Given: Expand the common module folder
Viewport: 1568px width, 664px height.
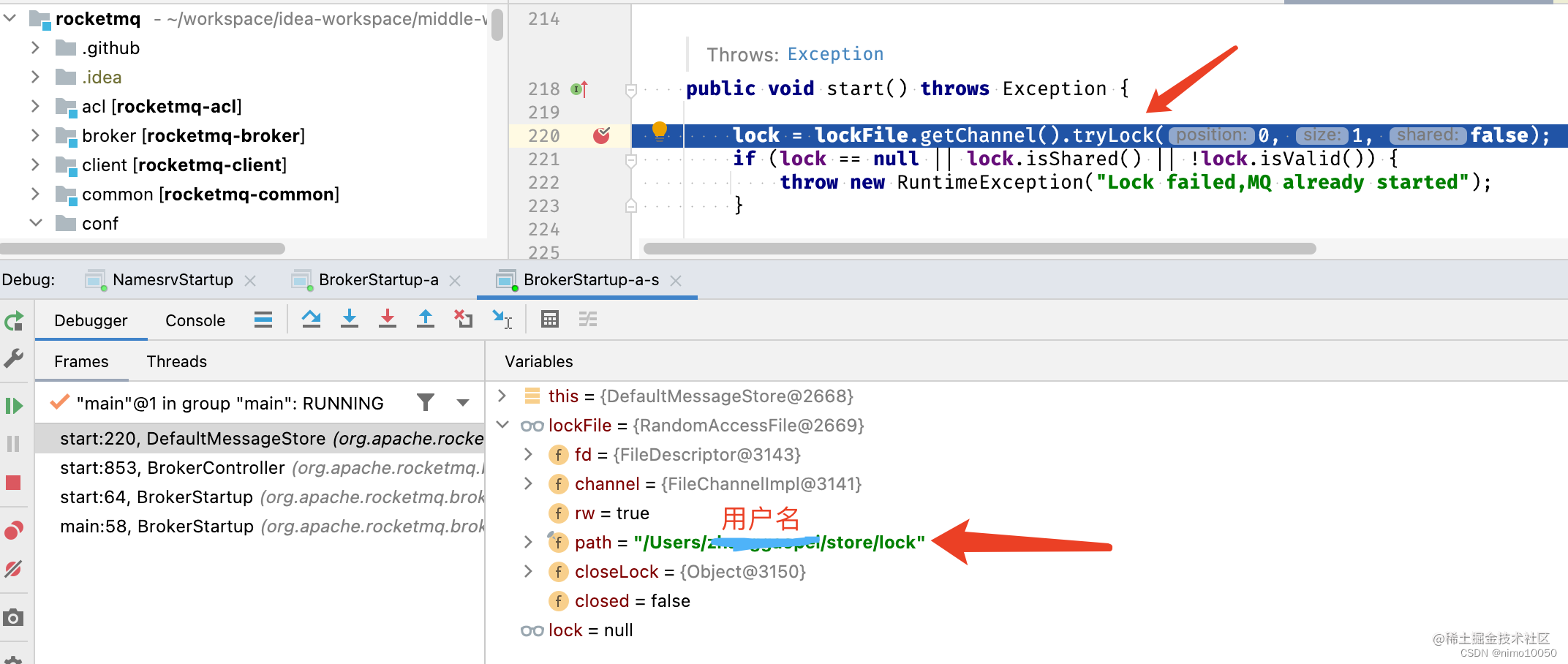Looking at the screenshot, I should point(35,194).
